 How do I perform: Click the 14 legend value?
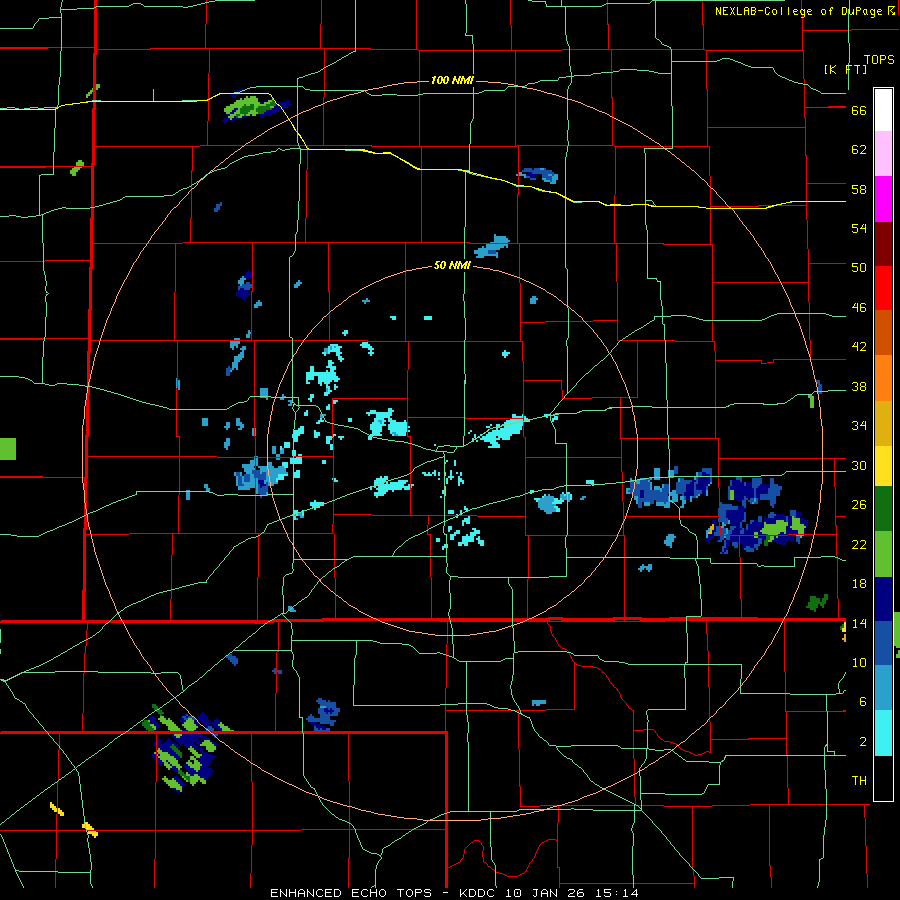click(x=859, y=623)
